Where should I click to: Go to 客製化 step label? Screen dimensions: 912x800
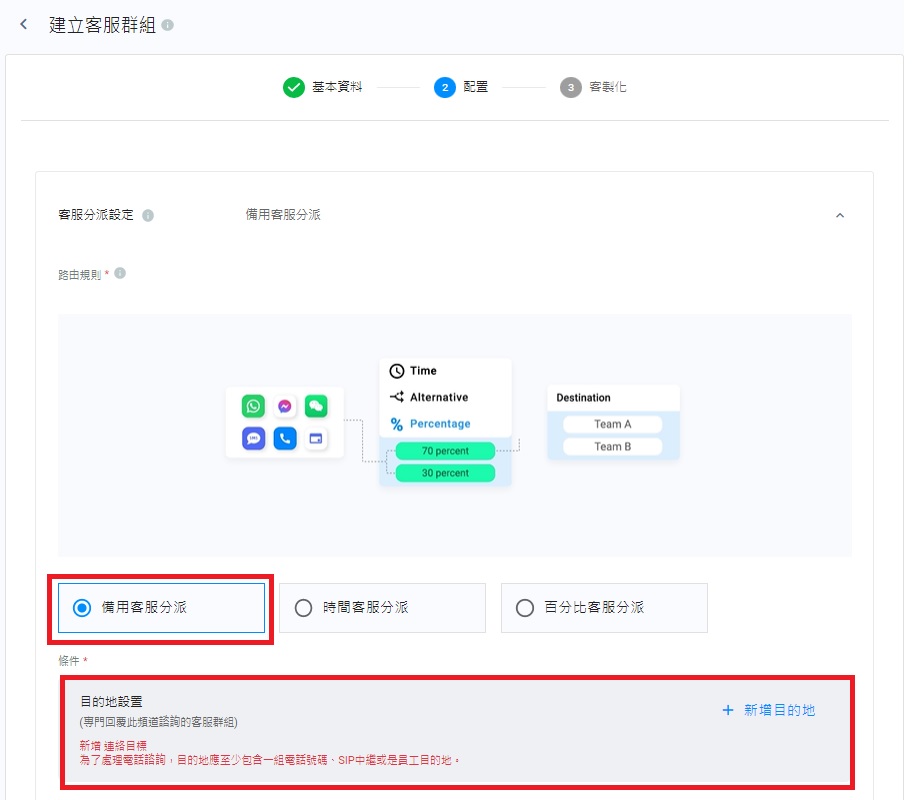click(607, 87)
